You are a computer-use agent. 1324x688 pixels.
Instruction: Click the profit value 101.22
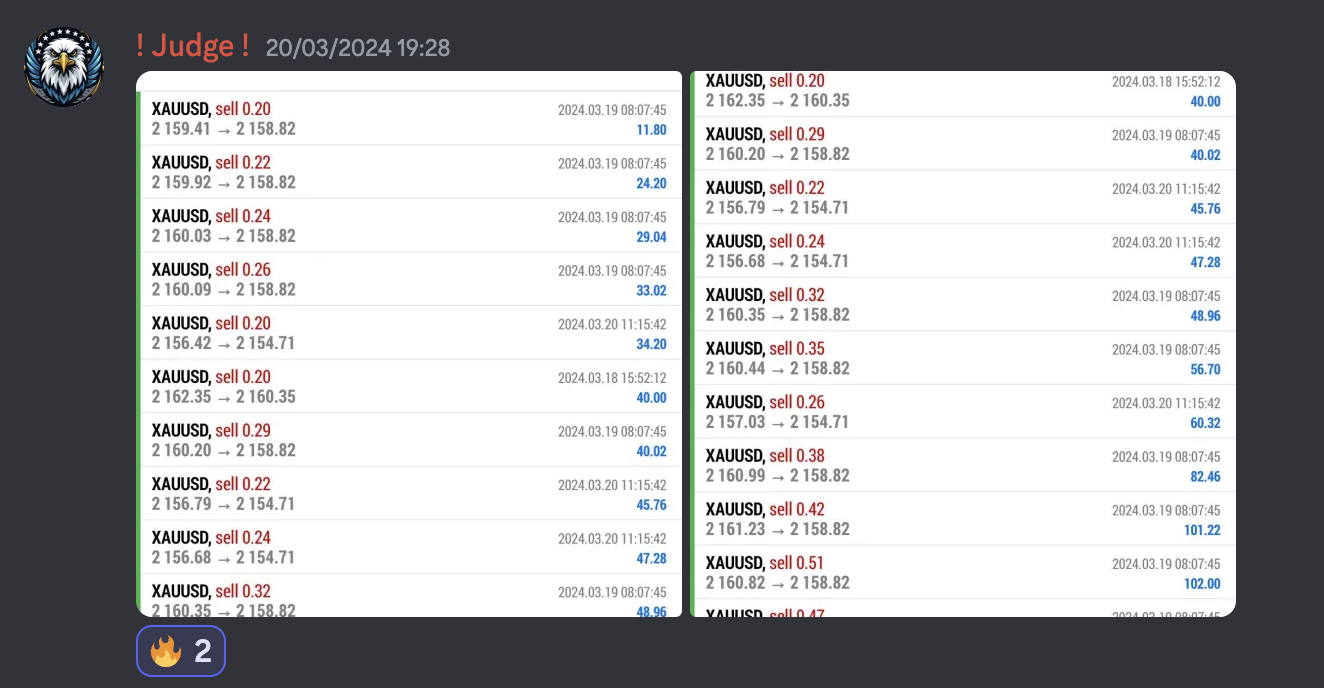1200,530
